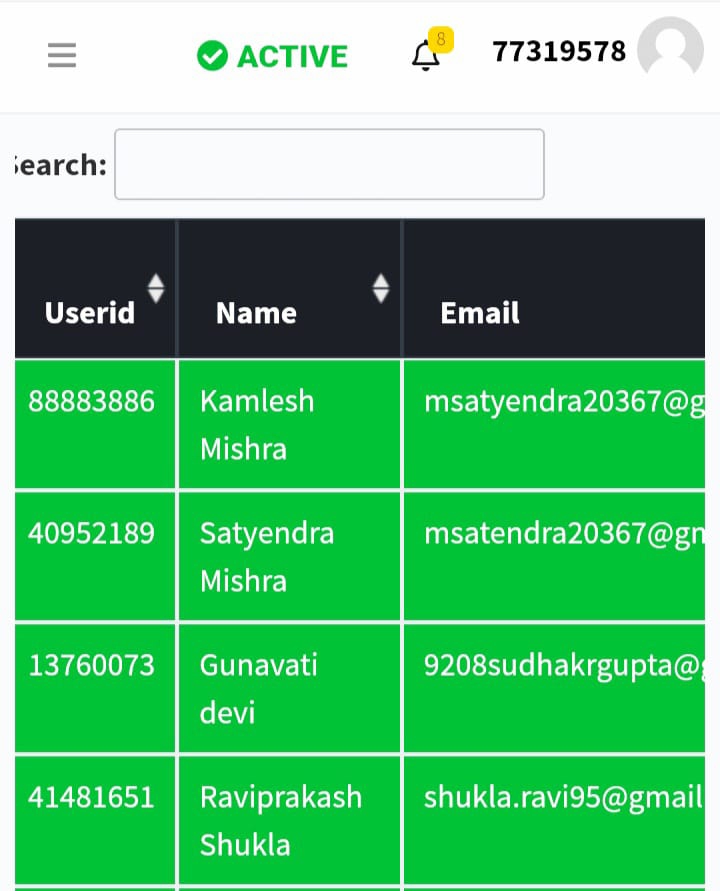Click the Email column header
Viewport: 720px width, 891px height.
coord(554,288)
